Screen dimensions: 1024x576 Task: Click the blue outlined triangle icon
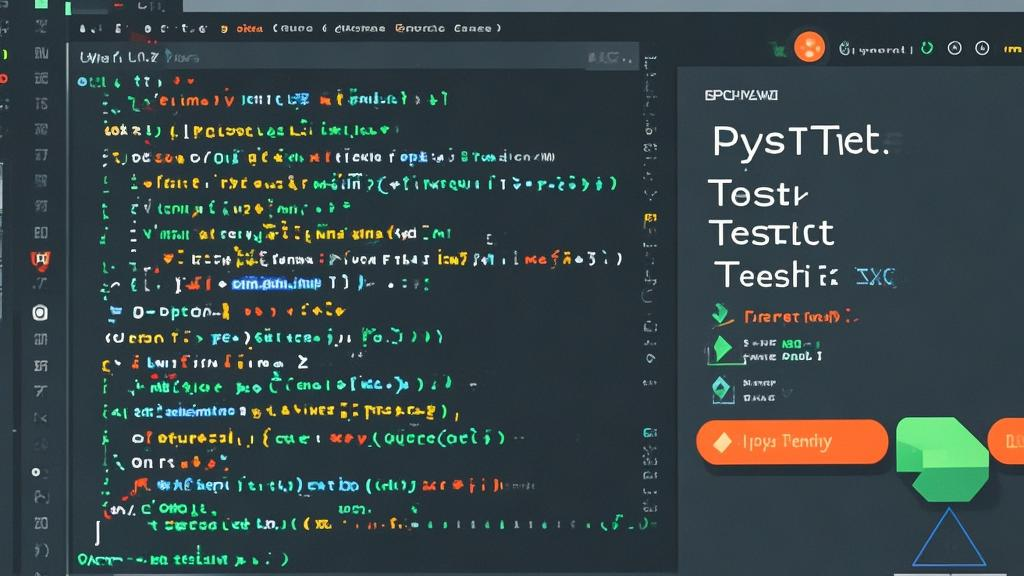click(x=949, y=537)
